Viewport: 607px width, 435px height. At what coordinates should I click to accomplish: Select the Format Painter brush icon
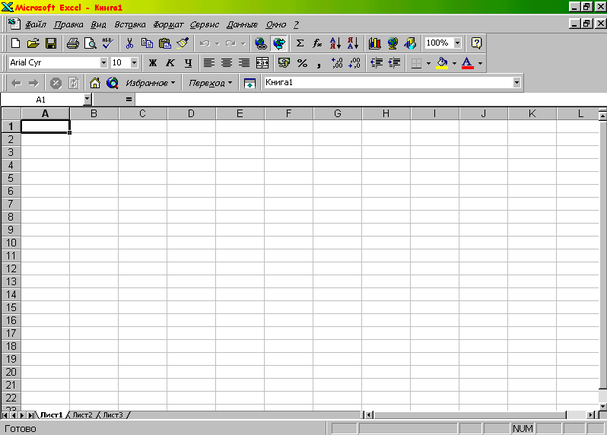pos(182,43)
